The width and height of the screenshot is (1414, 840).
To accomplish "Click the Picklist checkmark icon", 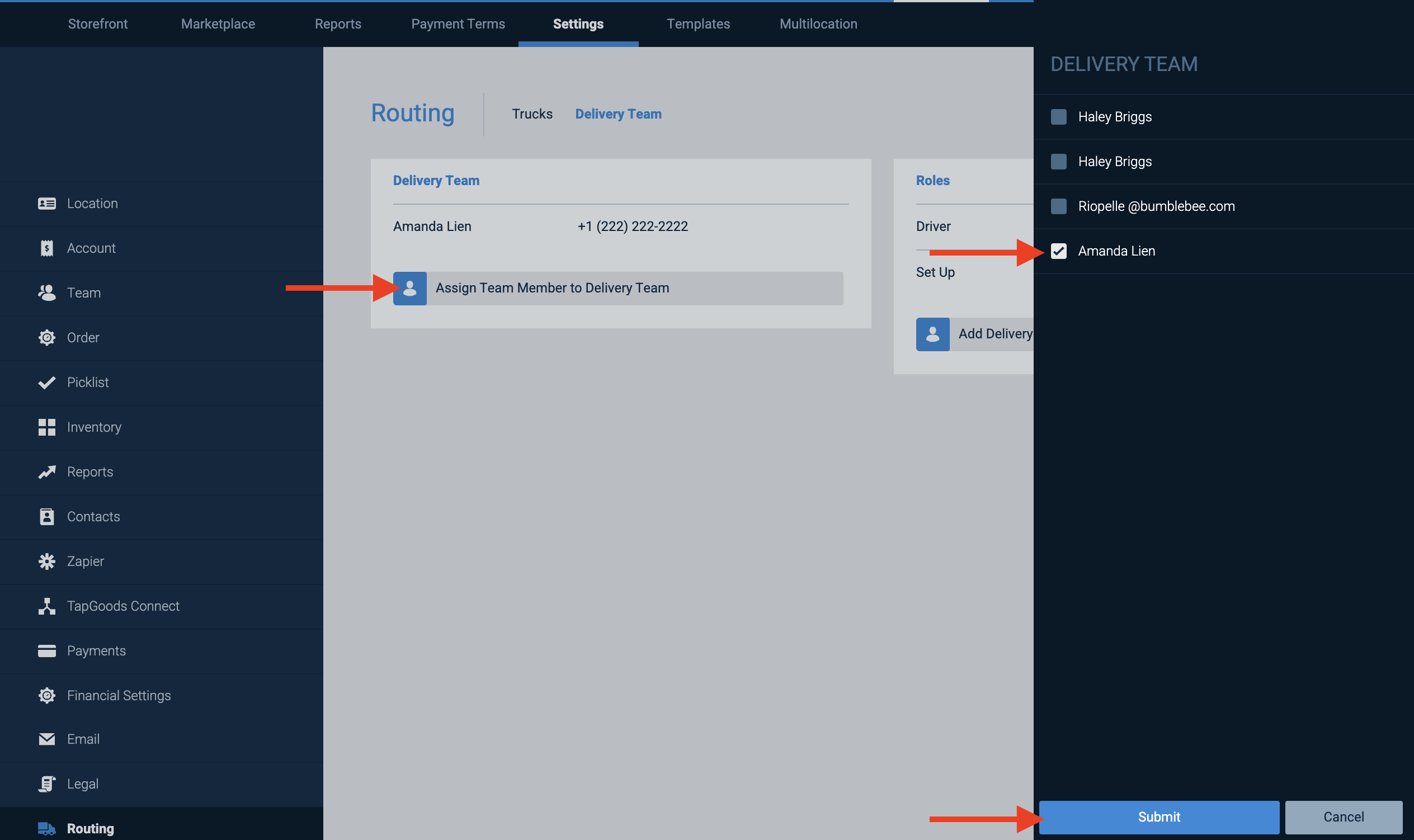I will click(x=46, y=383).
